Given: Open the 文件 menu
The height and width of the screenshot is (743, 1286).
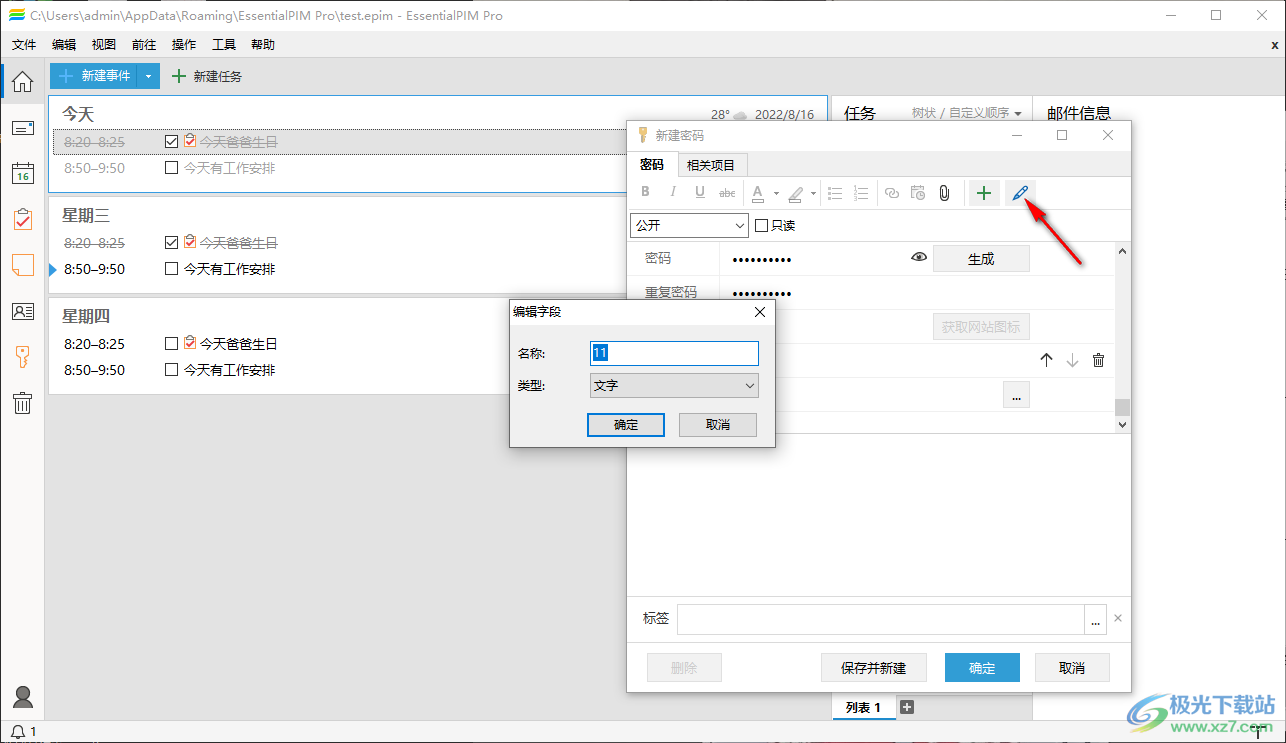Looking at the screenshot, I should click(24, 45).
